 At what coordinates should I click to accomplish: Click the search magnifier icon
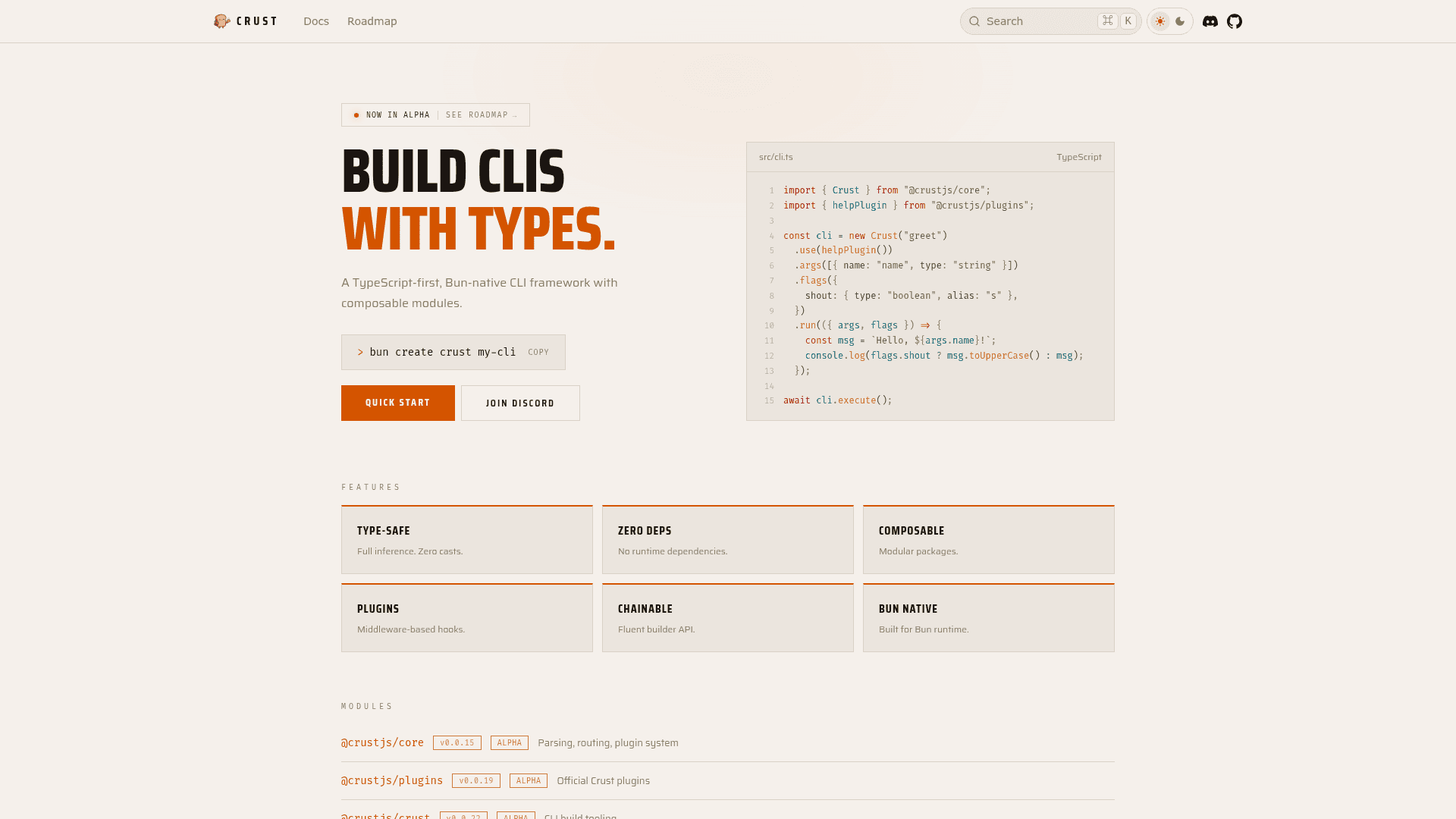(974, 21)
